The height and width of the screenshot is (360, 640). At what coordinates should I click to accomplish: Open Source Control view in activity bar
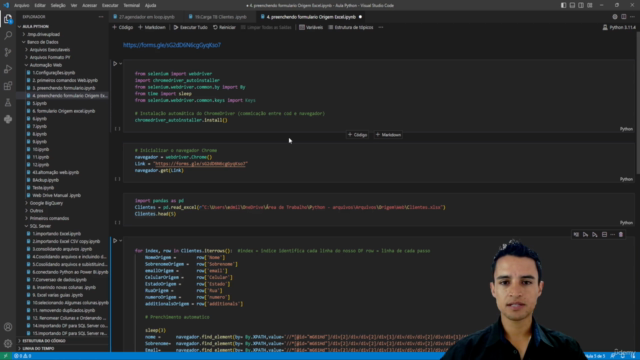8,52
